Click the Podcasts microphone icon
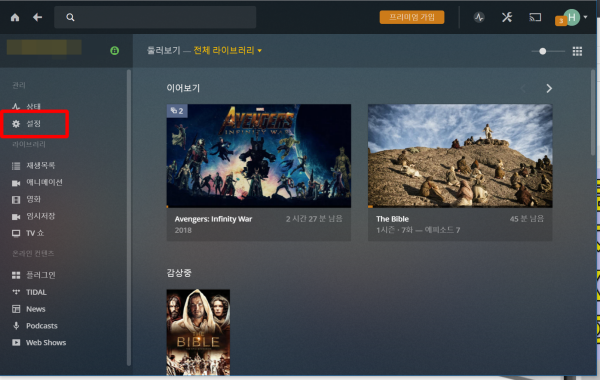Screen dimensions: 600x380 tap(16, 326)
